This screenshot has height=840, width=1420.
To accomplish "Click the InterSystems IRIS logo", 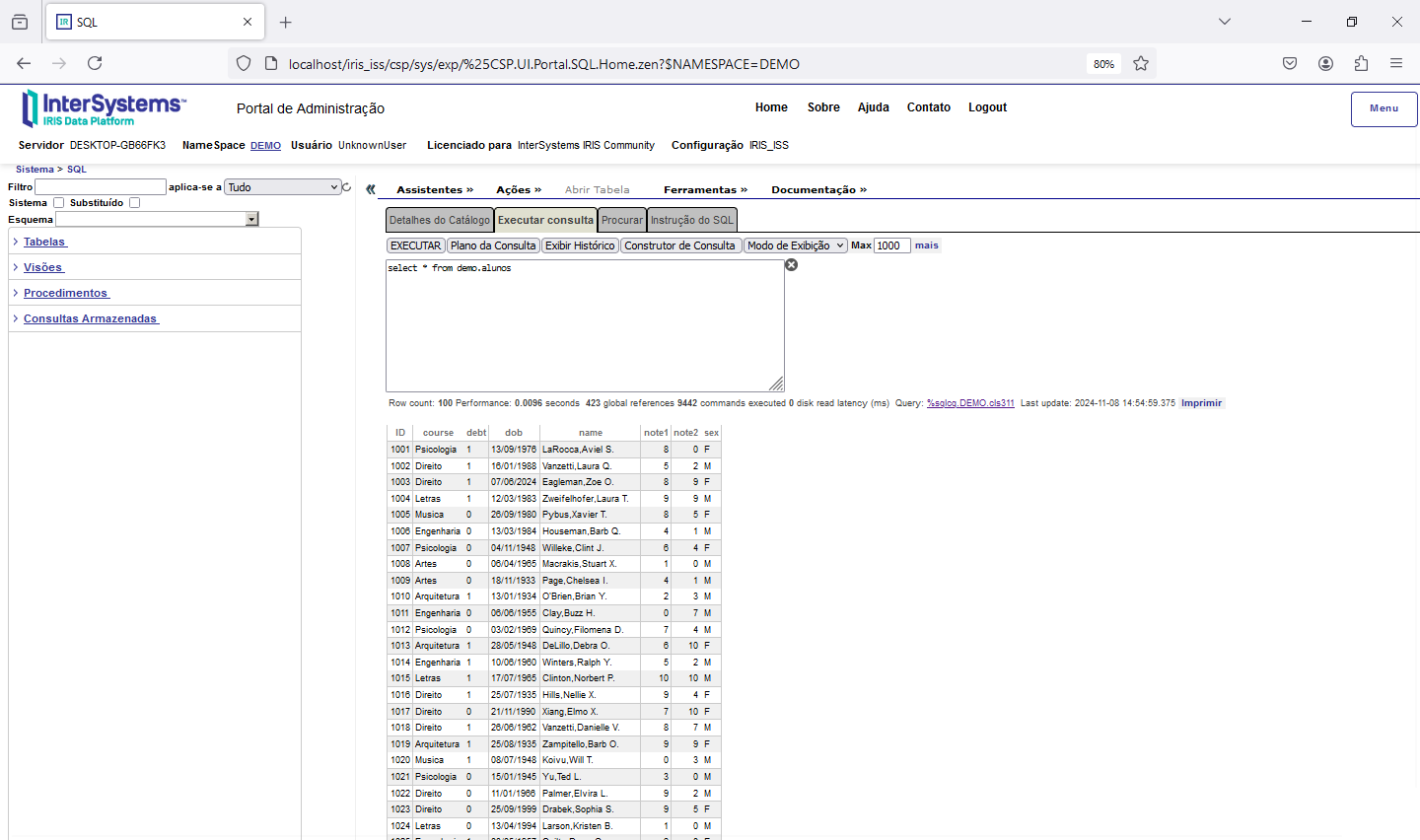I will click(x=104, y=108).
